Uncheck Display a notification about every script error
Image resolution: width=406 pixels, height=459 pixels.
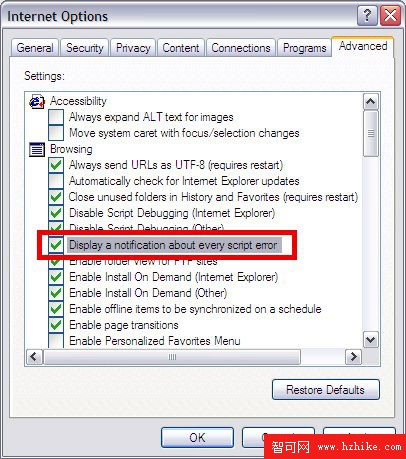pyautogui.click(x=56, y=245)
